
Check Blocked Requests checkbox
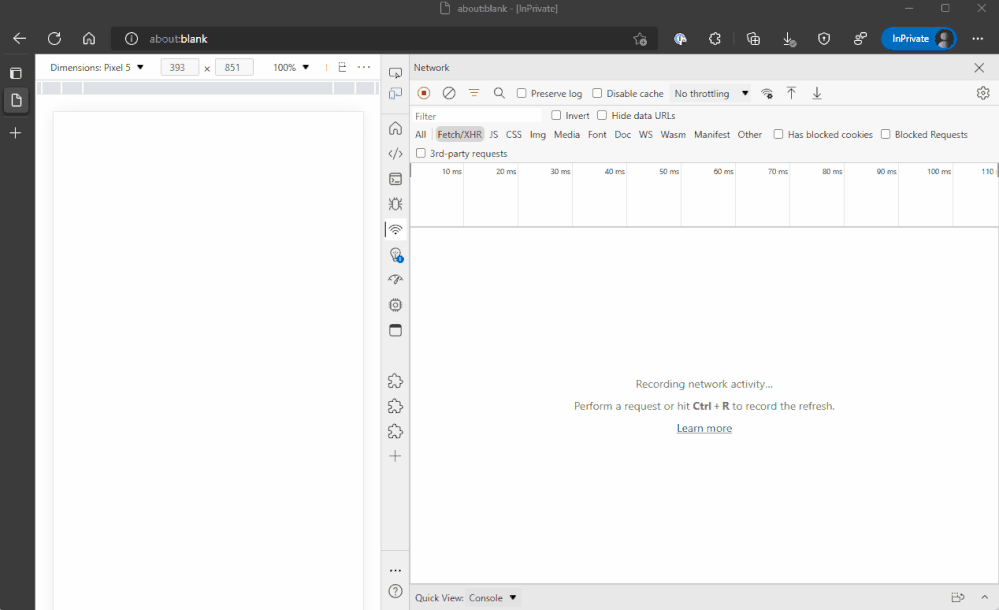coord(886,134)
